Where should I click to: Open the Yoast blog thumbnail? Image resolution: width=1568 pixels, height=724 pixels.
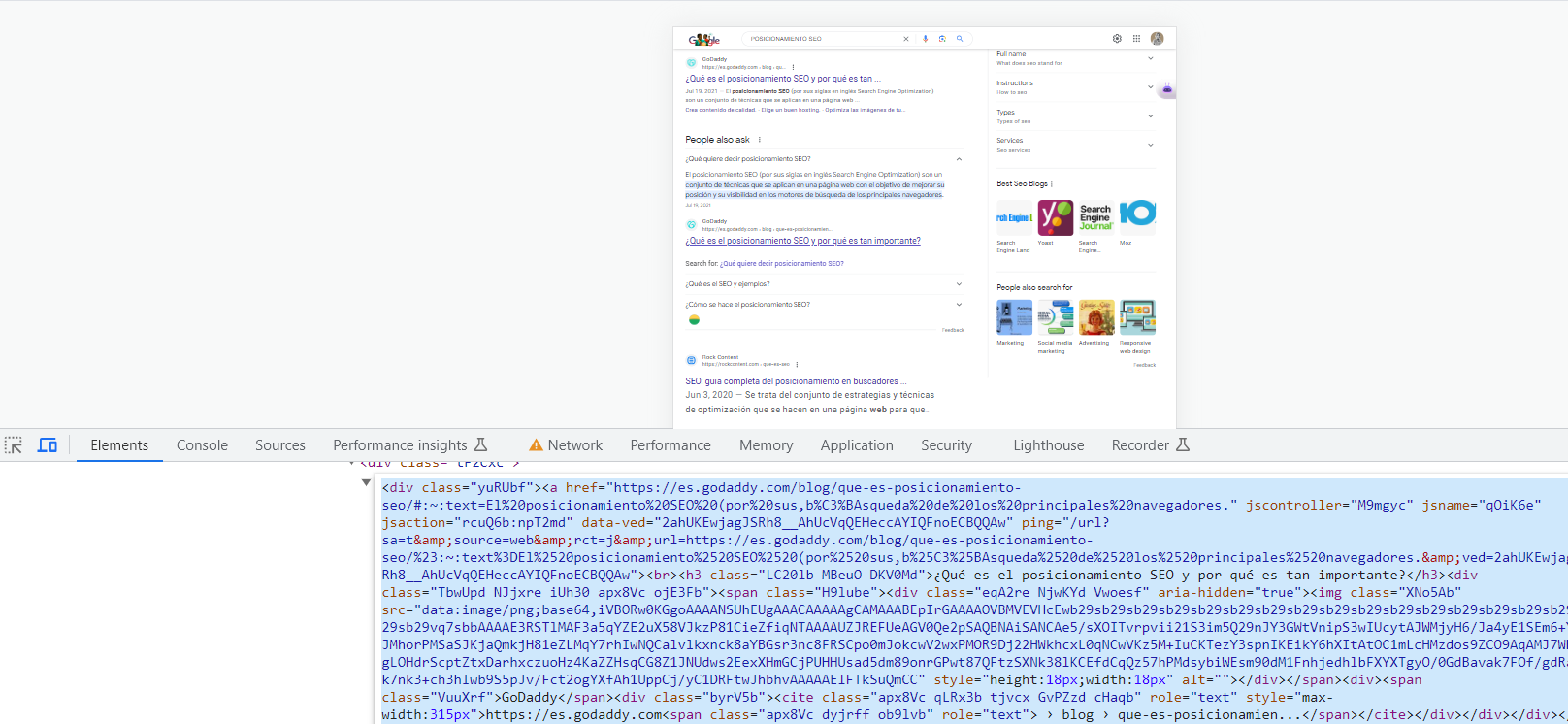pyautogui.click(x=1056, y=217)
